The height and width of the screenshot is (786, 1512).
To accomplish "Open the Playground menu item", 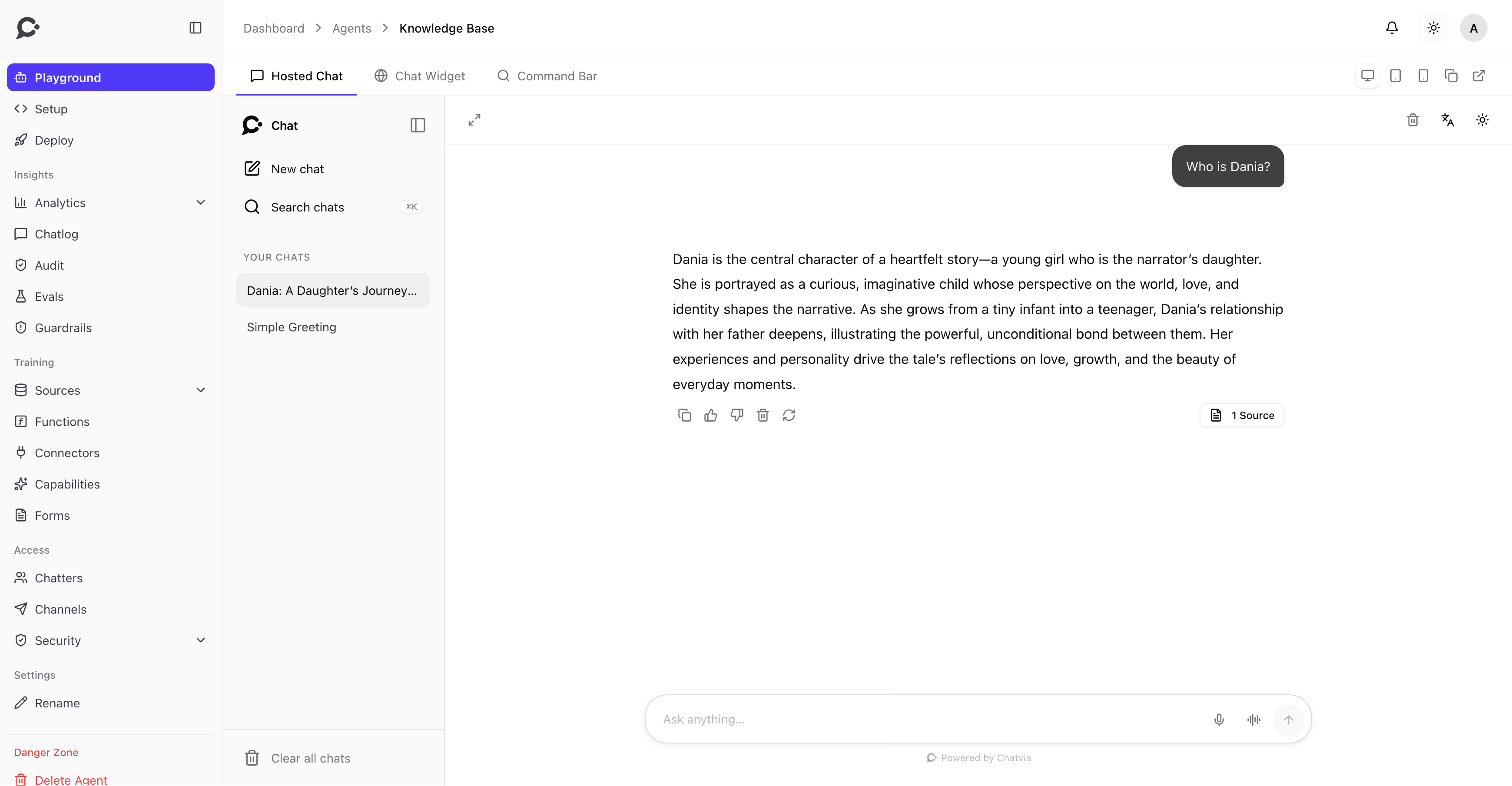I will click(110, 77).
